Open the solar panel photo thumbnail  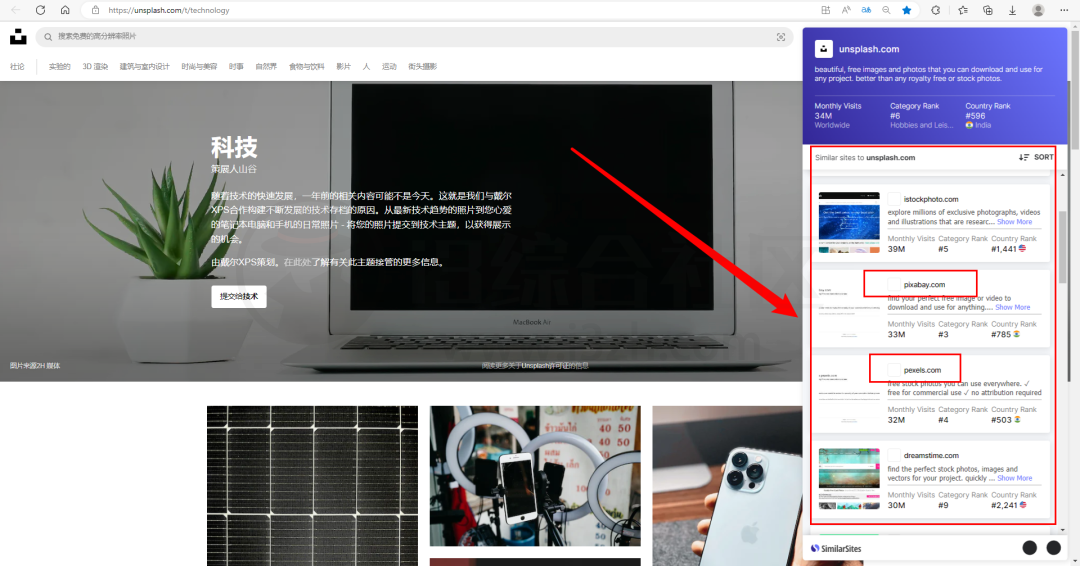pos(312,485)
